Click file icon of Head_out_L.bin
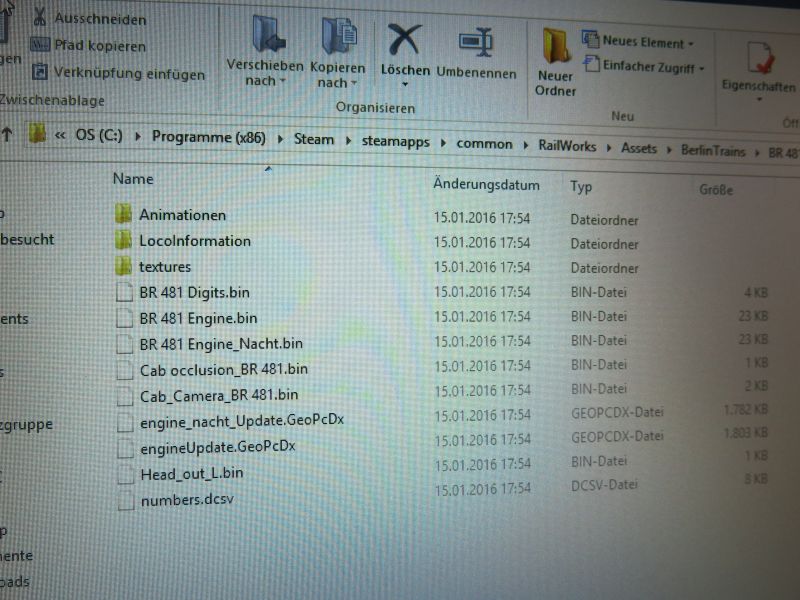The image size is (800, 600). 126,475
